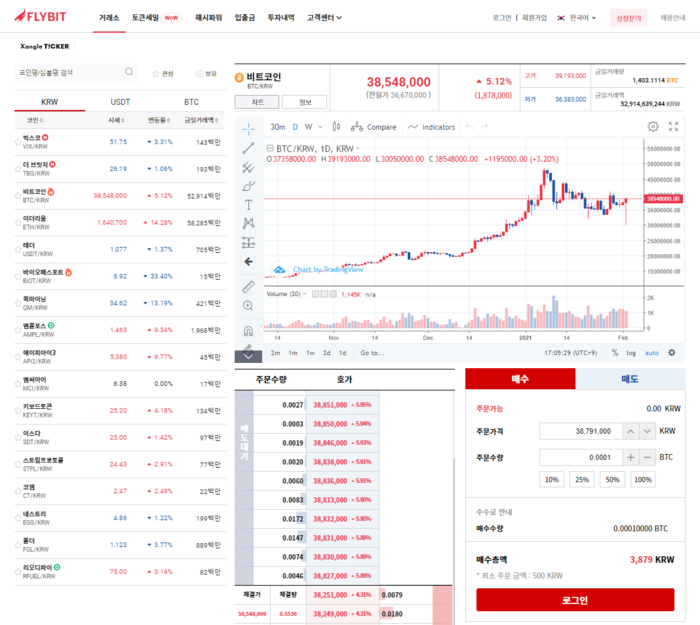Screen dimensions: 700x625
Task: Open the 한국어 language dropdown
Action: (577, 18)
